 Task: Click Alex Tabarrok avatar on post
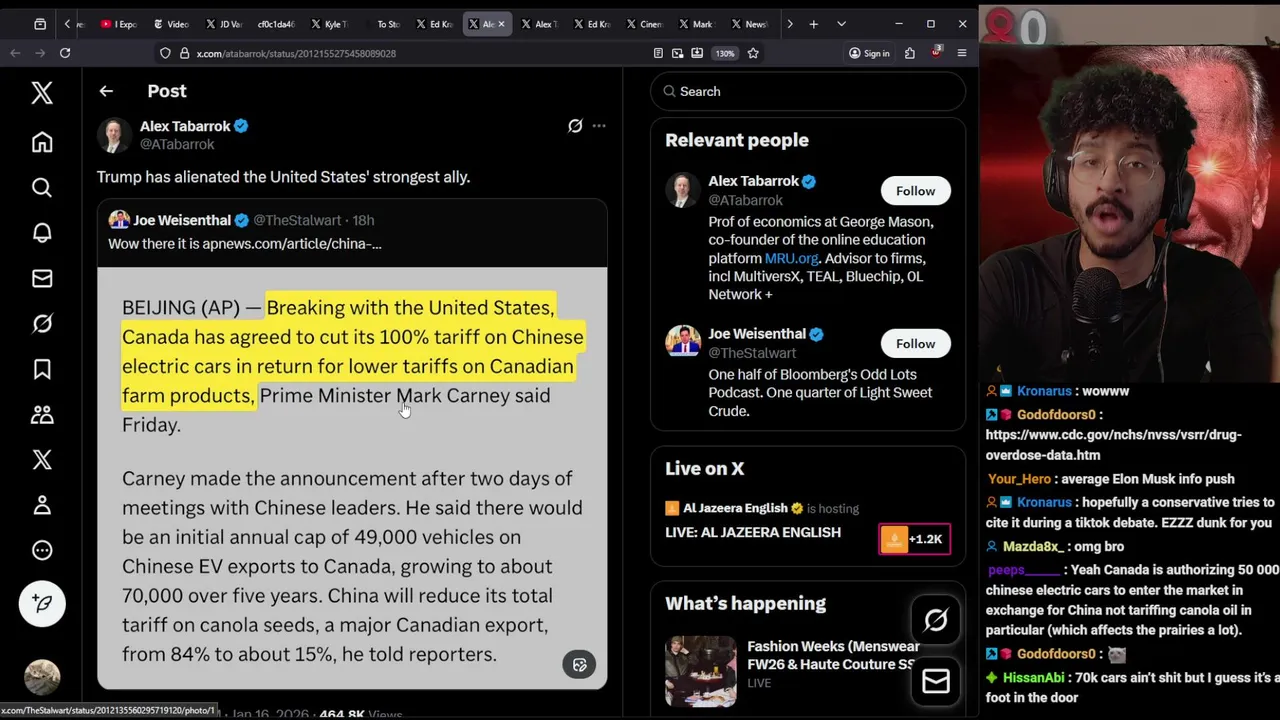114,135
